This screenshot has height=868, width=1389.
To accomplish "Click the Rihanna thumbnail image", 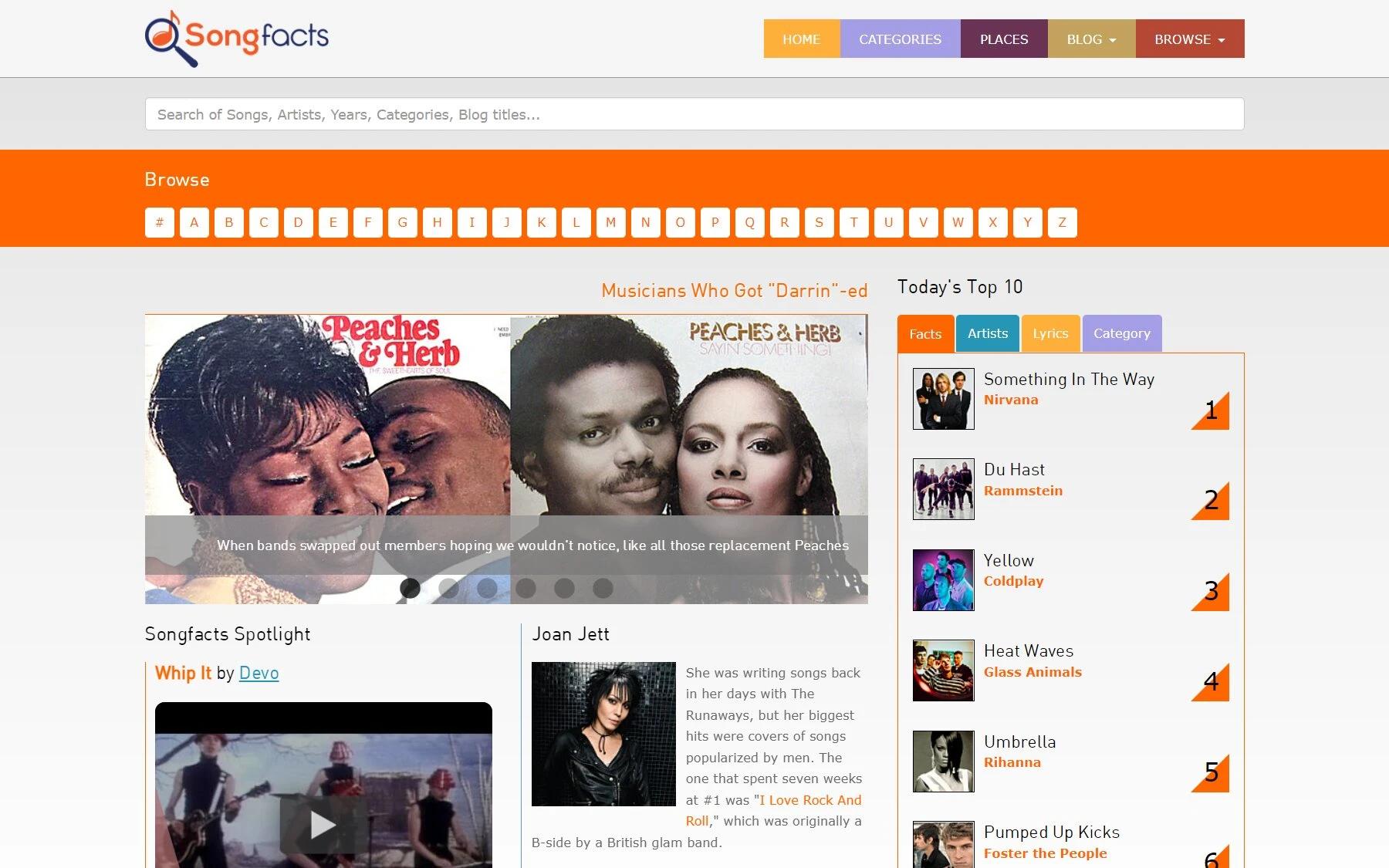I will 943,762.
